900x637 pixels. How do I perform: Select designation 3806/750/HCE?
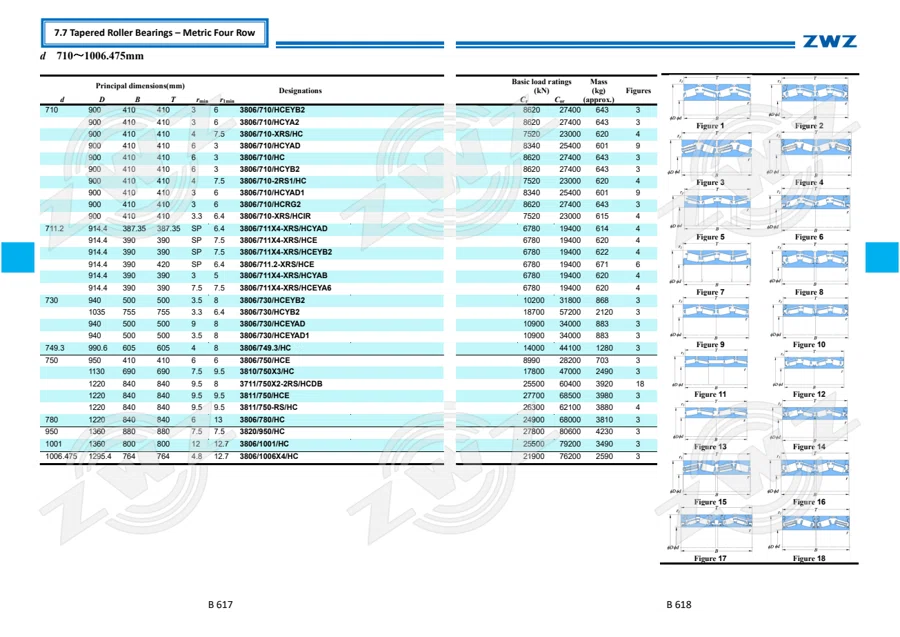[265, 360]
